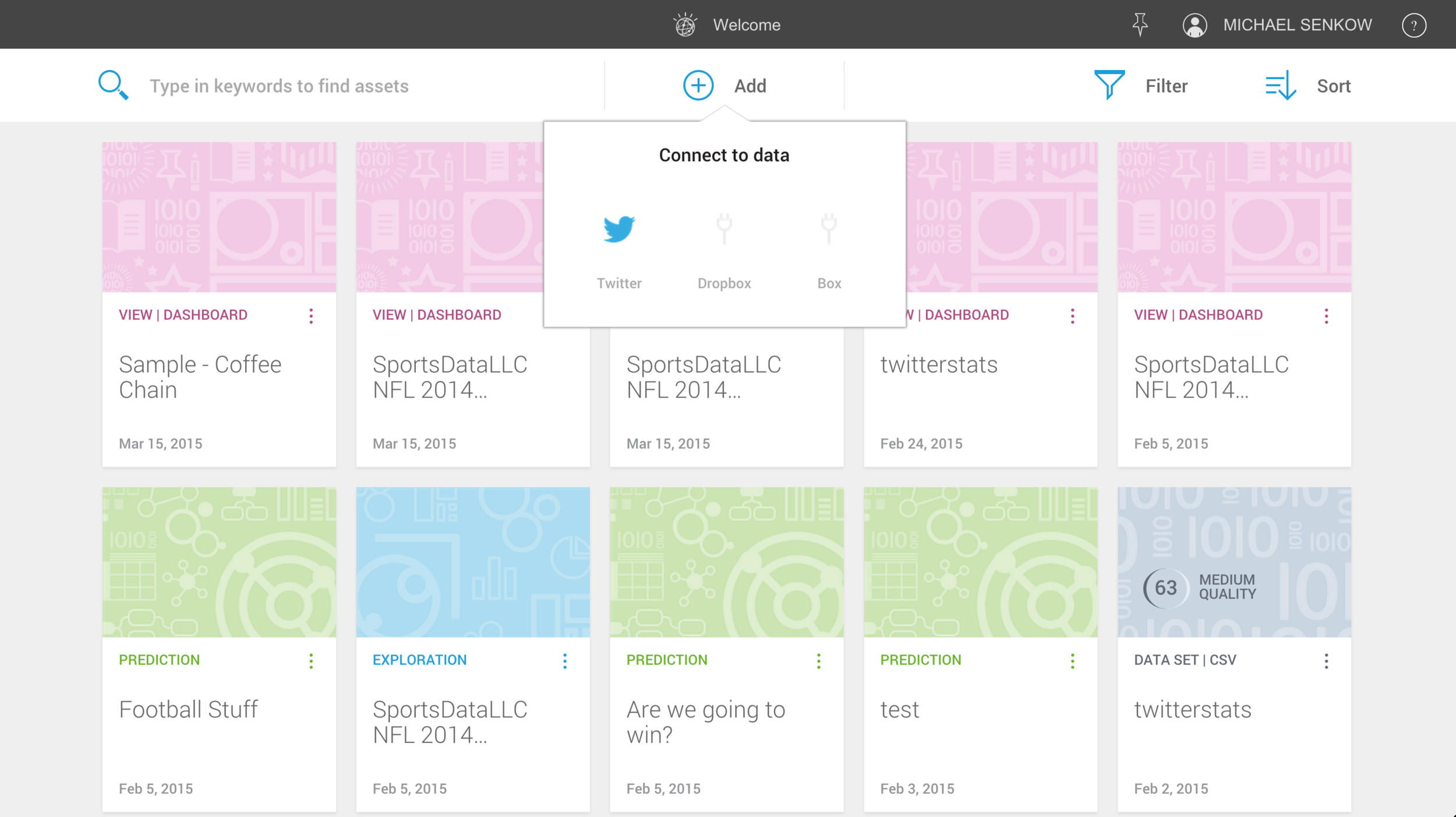Click the search magnifier icon

click(x=113, y=85)
